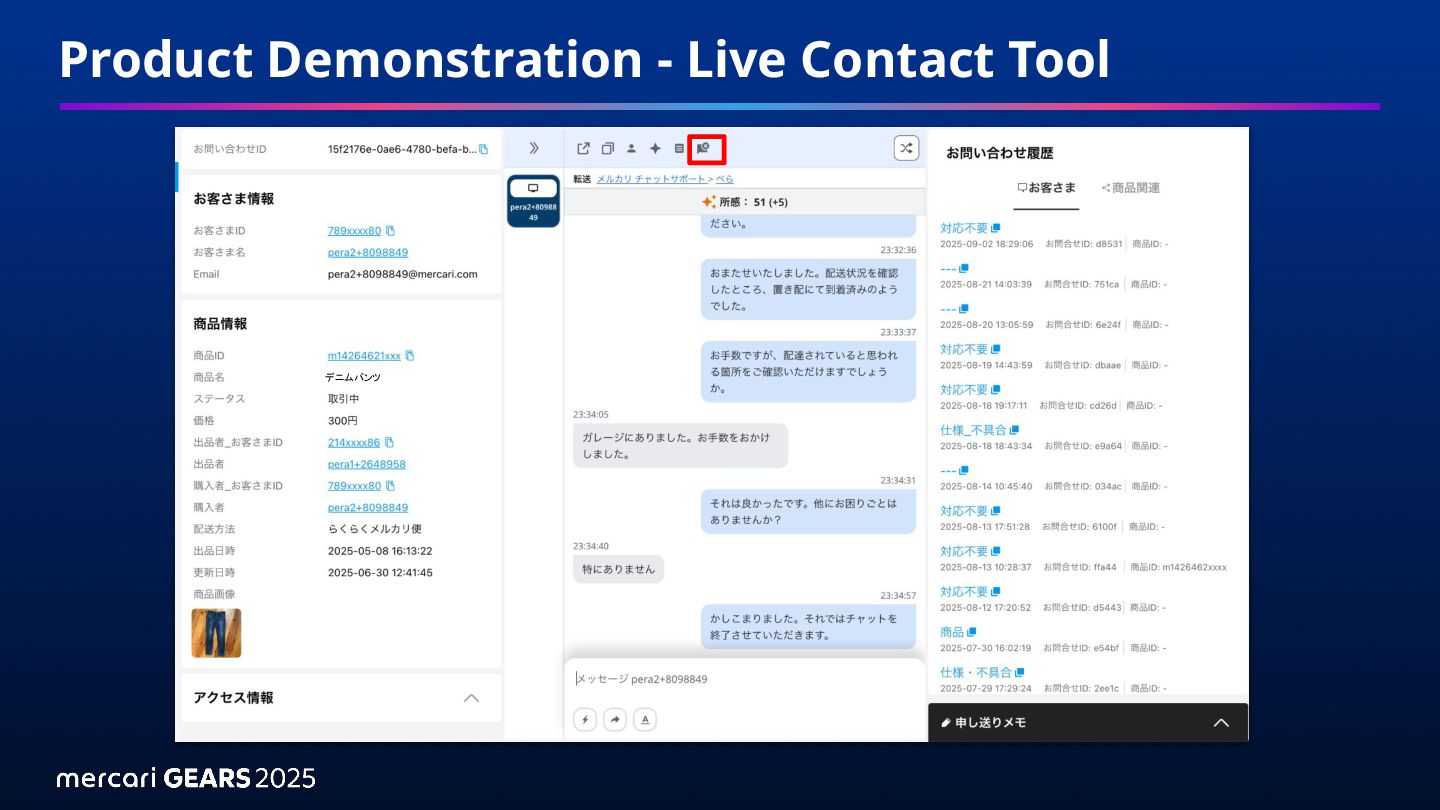The height and width of the screenshot is (810, 1440).
Task: Focus the メッセージ pera2+8098849 input box
Action: click(745, 679)
